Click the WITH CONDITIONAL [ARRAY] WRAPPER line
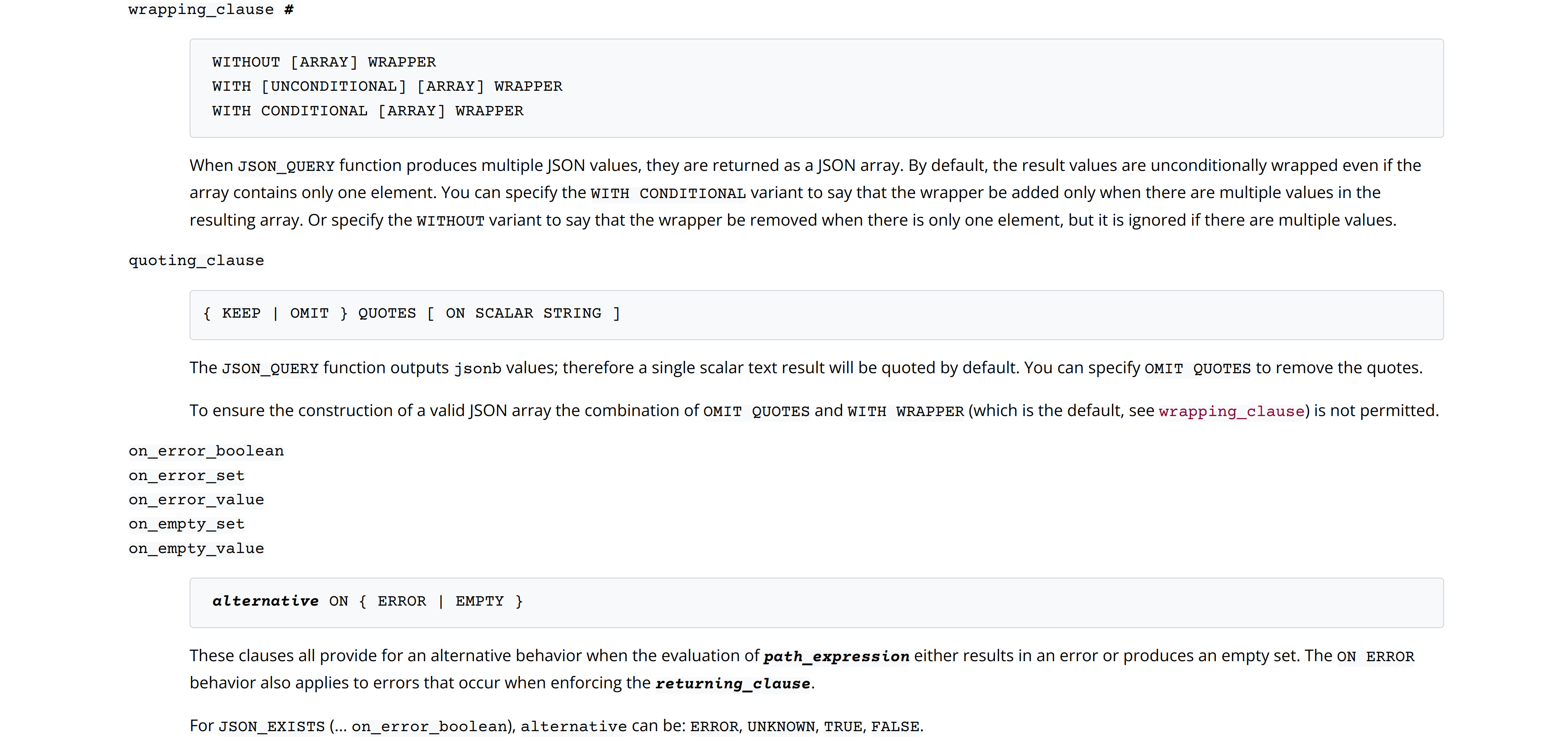 point(368,111)
